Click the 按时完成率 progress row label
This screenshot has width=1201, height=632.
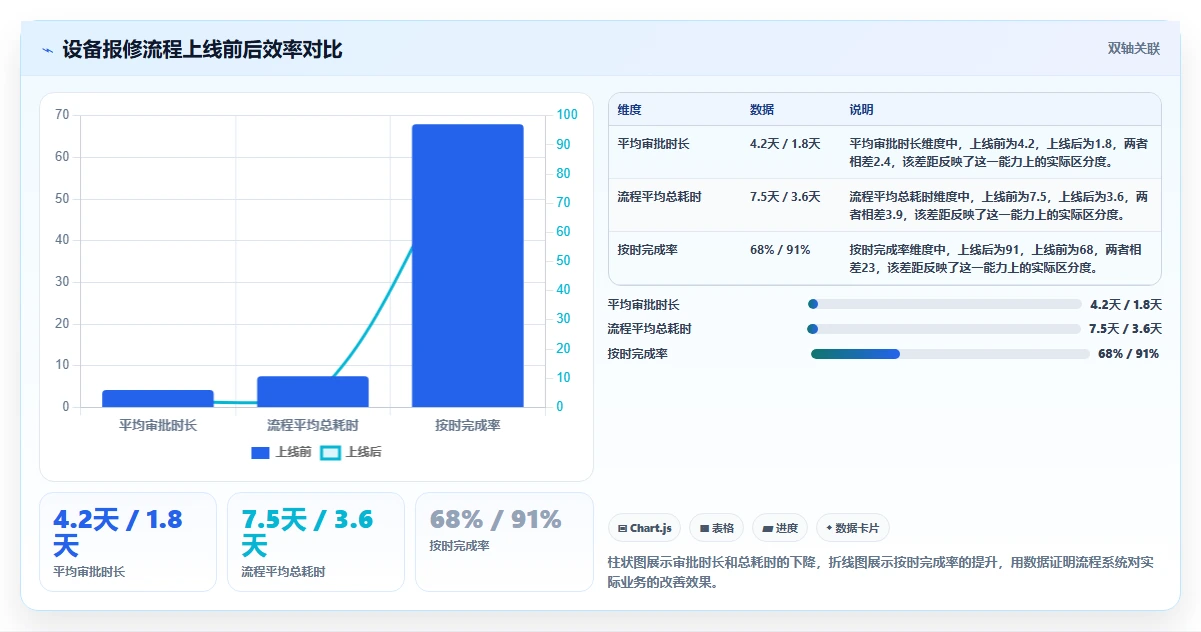[637, 354]
